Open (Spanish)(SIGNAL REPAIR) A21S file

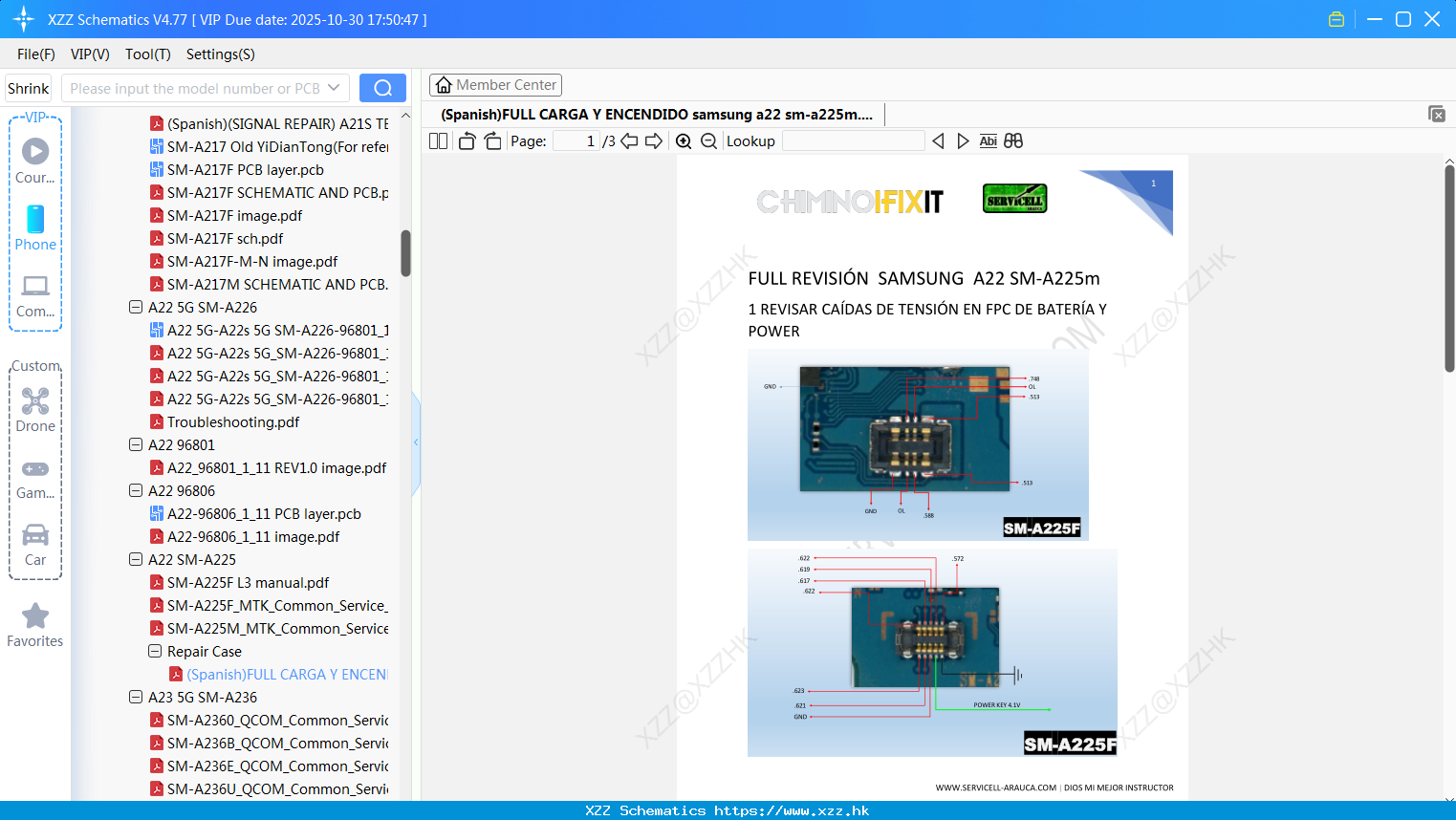coord(277,123)
